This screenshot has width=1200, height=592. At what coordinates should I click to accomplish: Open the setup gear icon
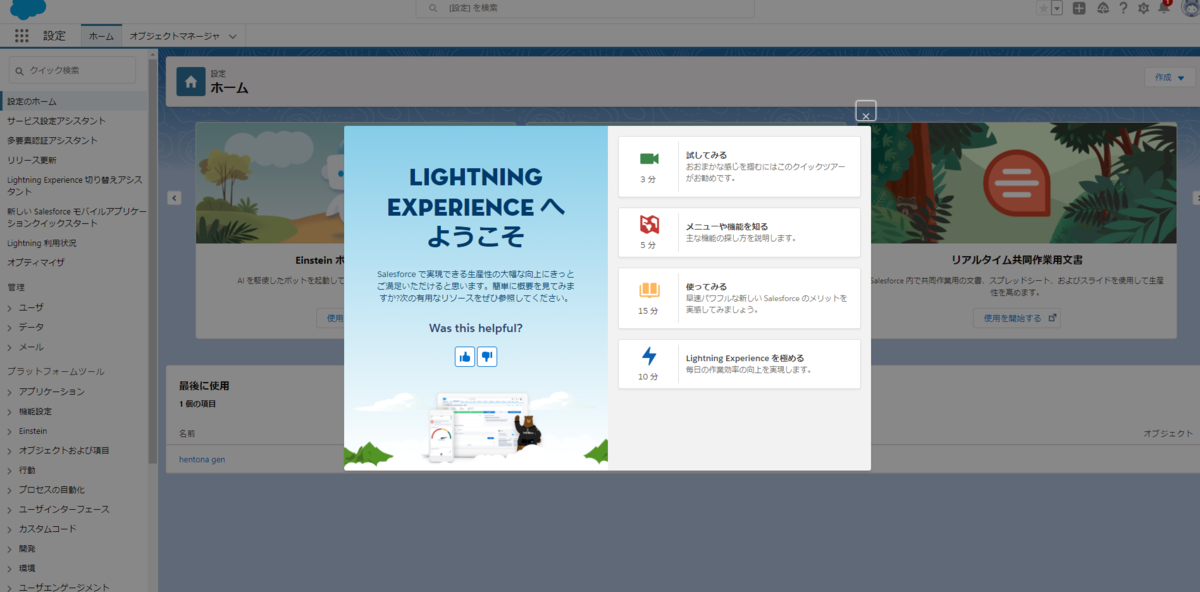pyautogui.click(x=1143, y=8)
